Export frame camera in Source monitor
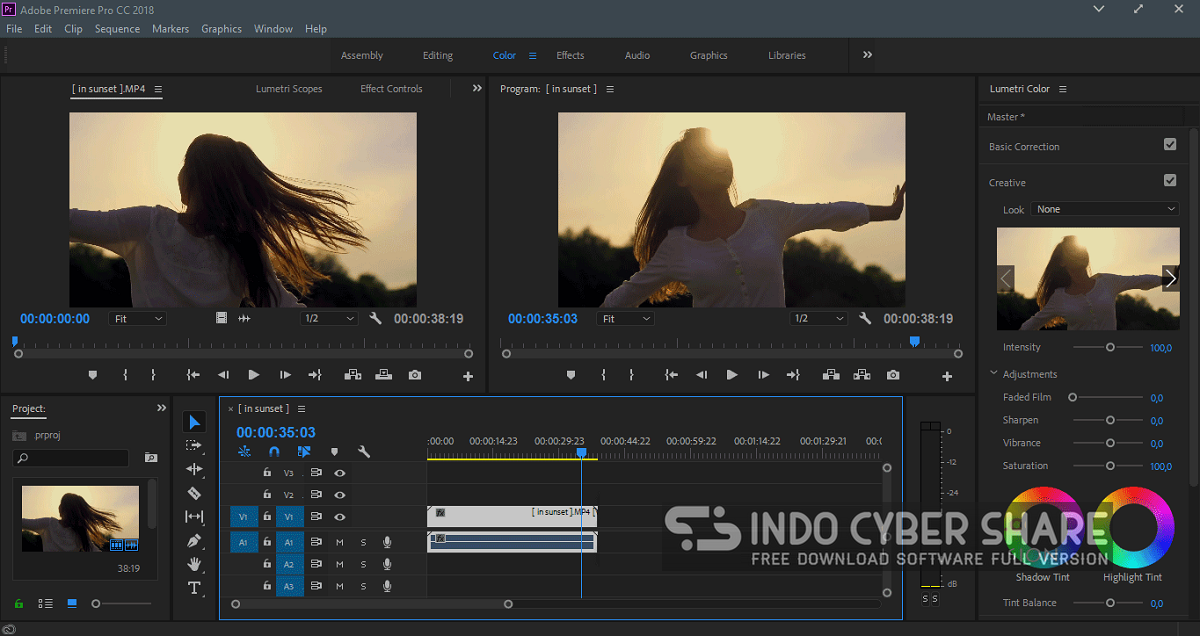Screen dimensions: 1200x636 (x=414, y=375)
